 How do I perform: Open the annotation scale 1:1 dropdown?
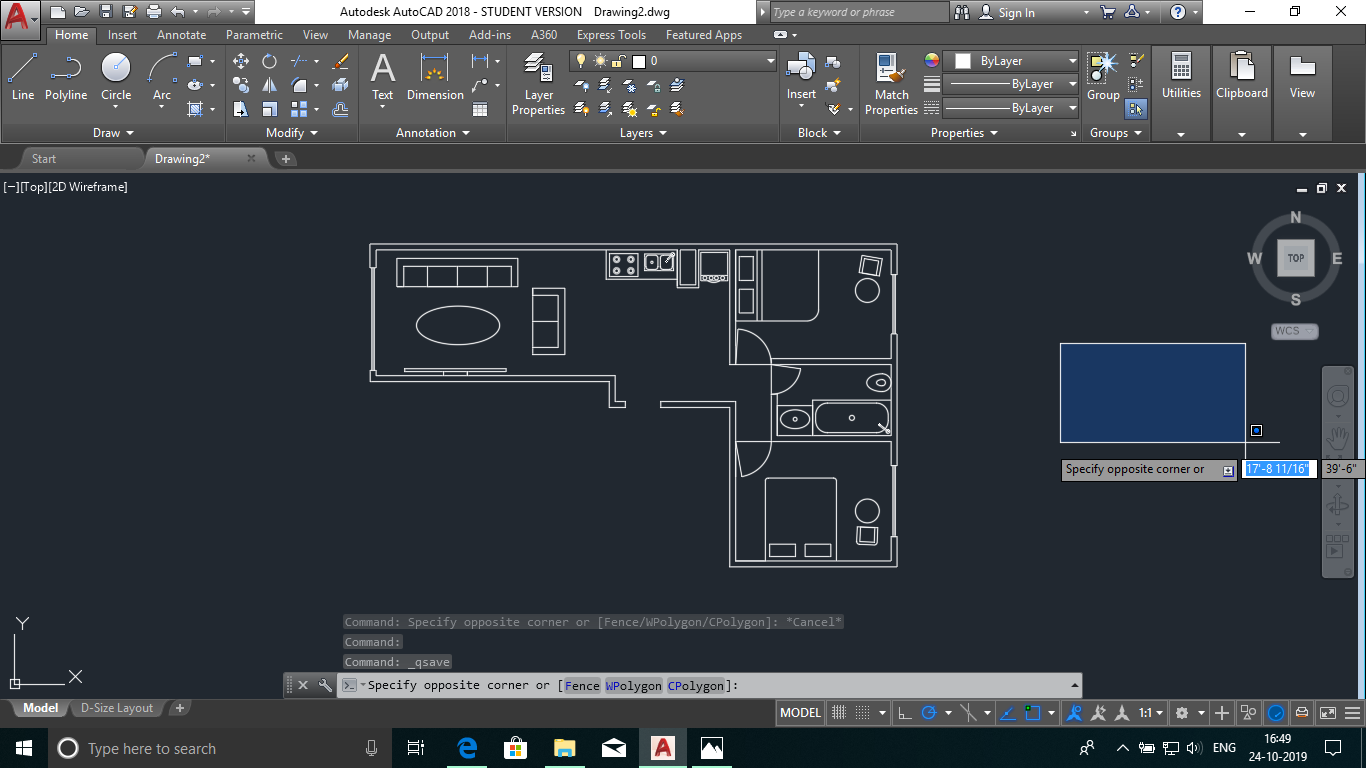[x=1151, y=713]
